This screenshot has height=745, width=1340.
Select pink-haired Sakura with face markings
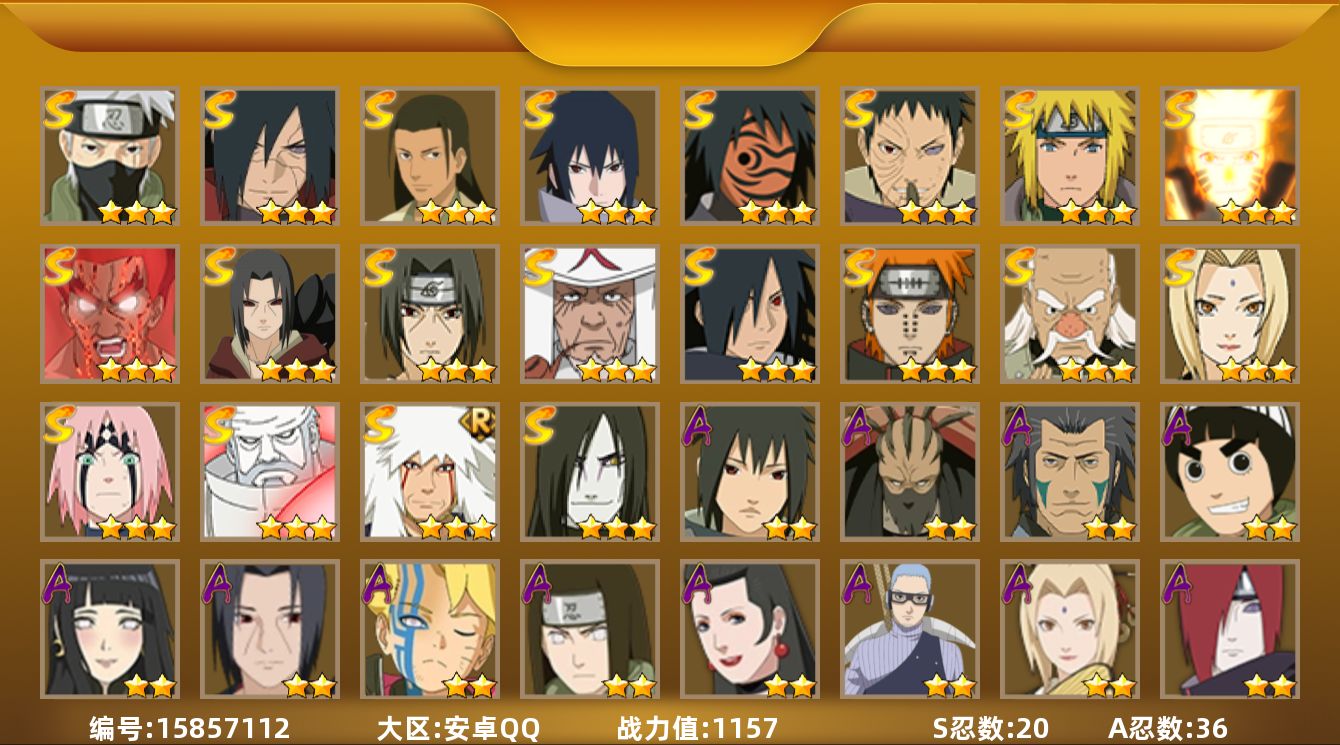point(110,472)
